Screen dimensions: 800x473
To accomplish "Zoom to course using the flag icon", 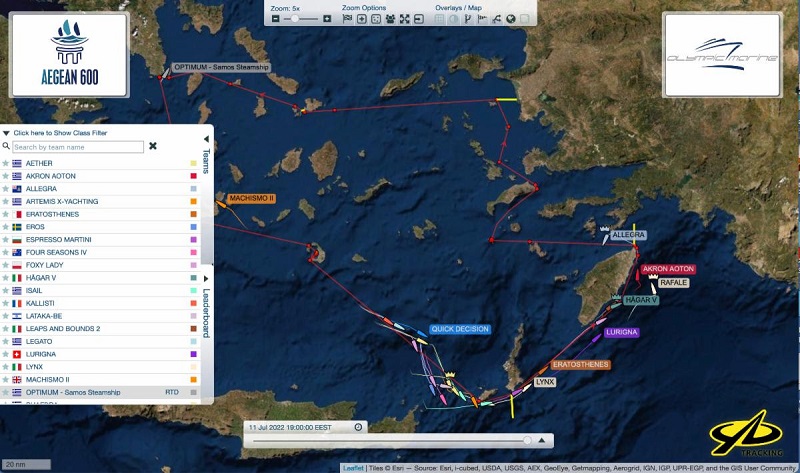I will click(347, 19).
